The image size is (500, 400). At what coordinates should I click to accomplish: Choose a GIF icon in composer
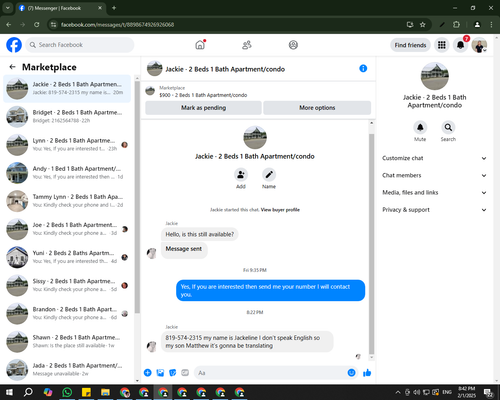[185, 373]
